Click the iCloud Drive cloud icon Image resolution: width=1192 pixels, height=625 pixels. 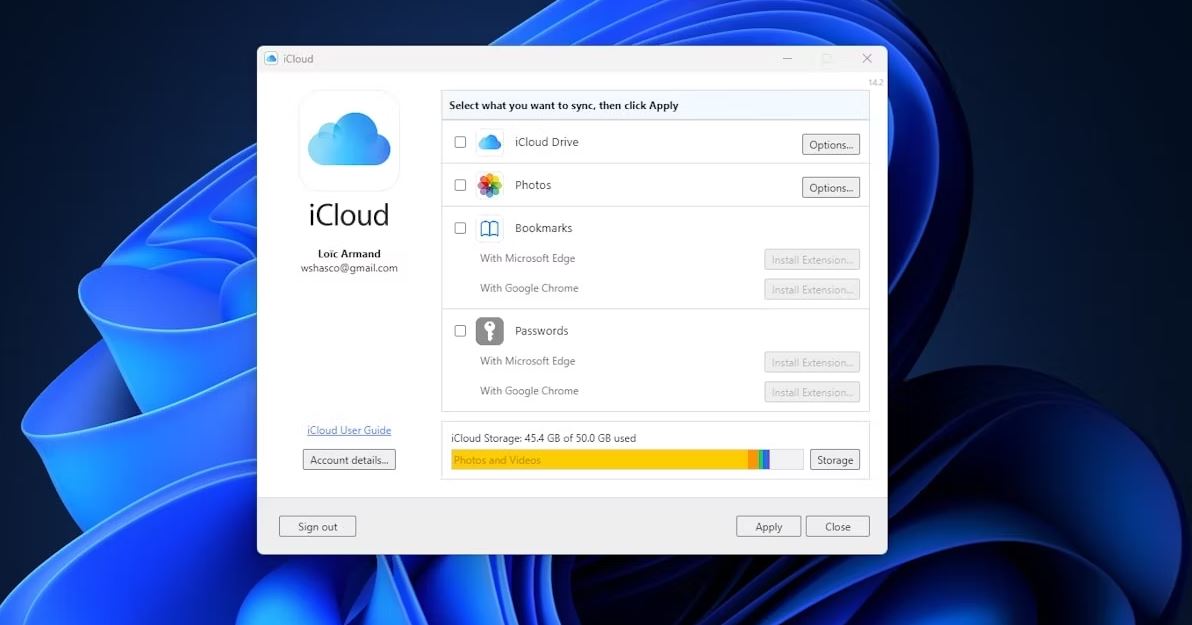(490, 142)
